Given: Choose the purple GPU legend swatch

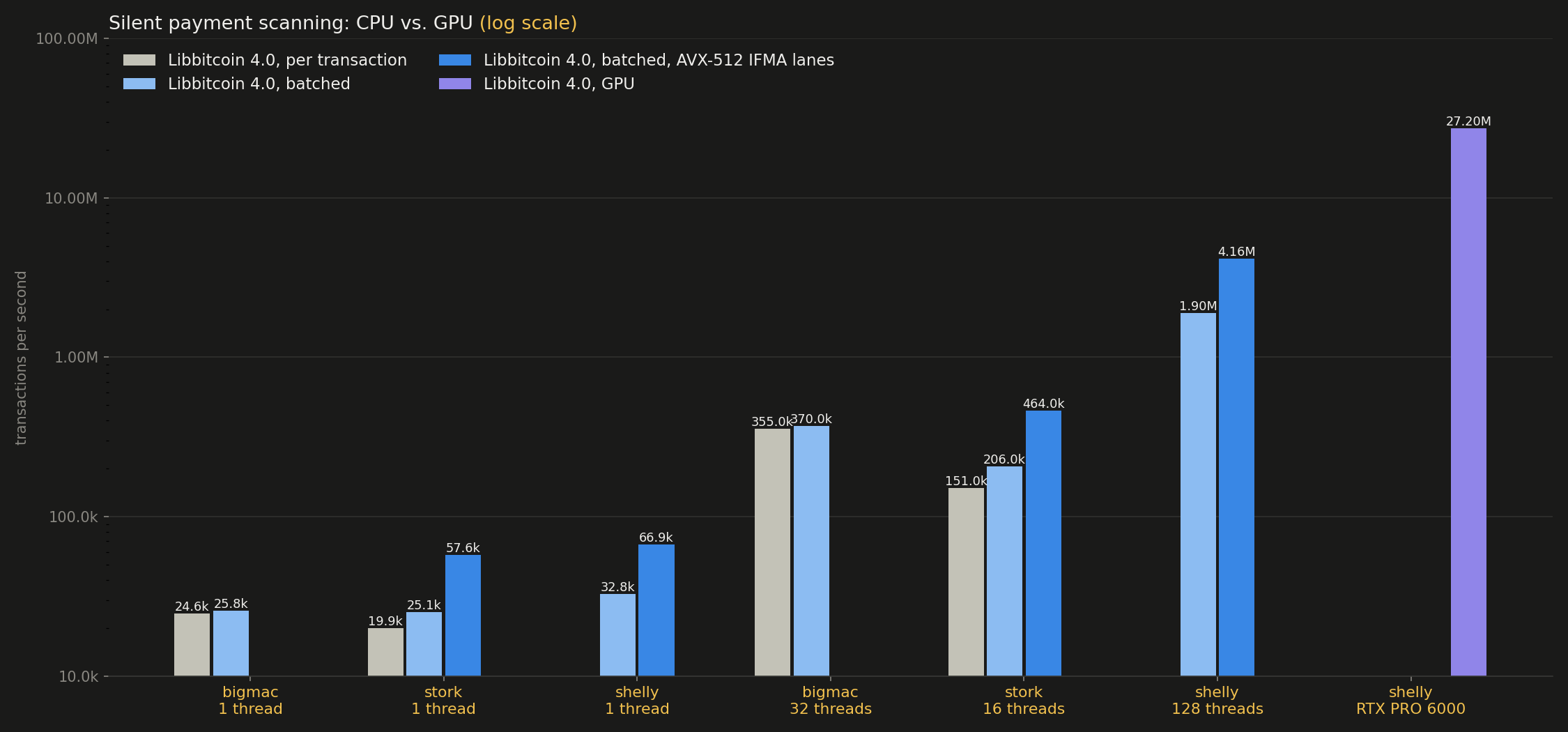Looking at the screenshot, I should [x=455, y=84].
